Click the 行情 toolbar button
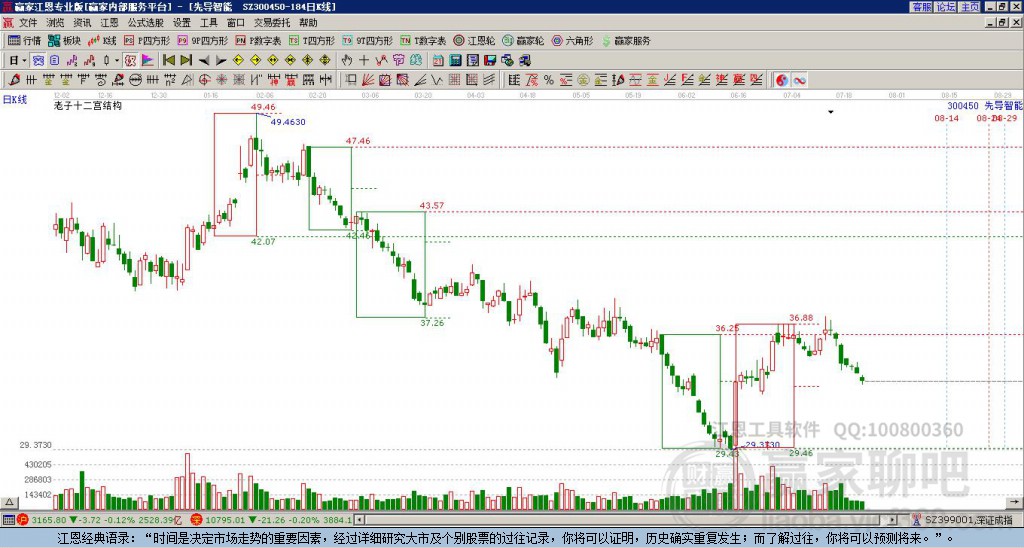 point(25,40)
